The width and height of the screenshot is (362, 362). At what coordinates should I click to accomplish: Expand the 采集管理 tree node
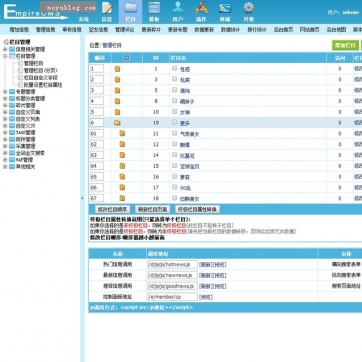(x=5, y=146)
